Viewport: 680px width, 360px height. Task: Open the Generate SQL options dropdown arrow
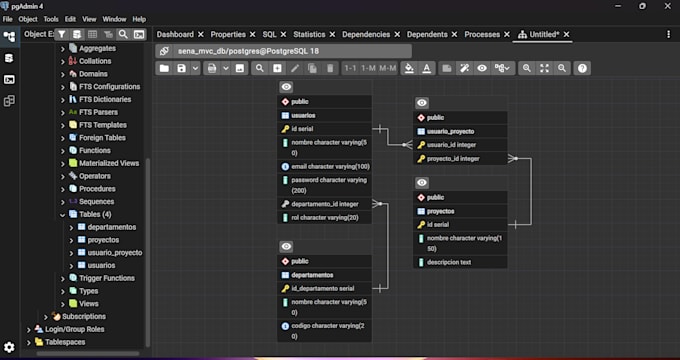point(226,68)
